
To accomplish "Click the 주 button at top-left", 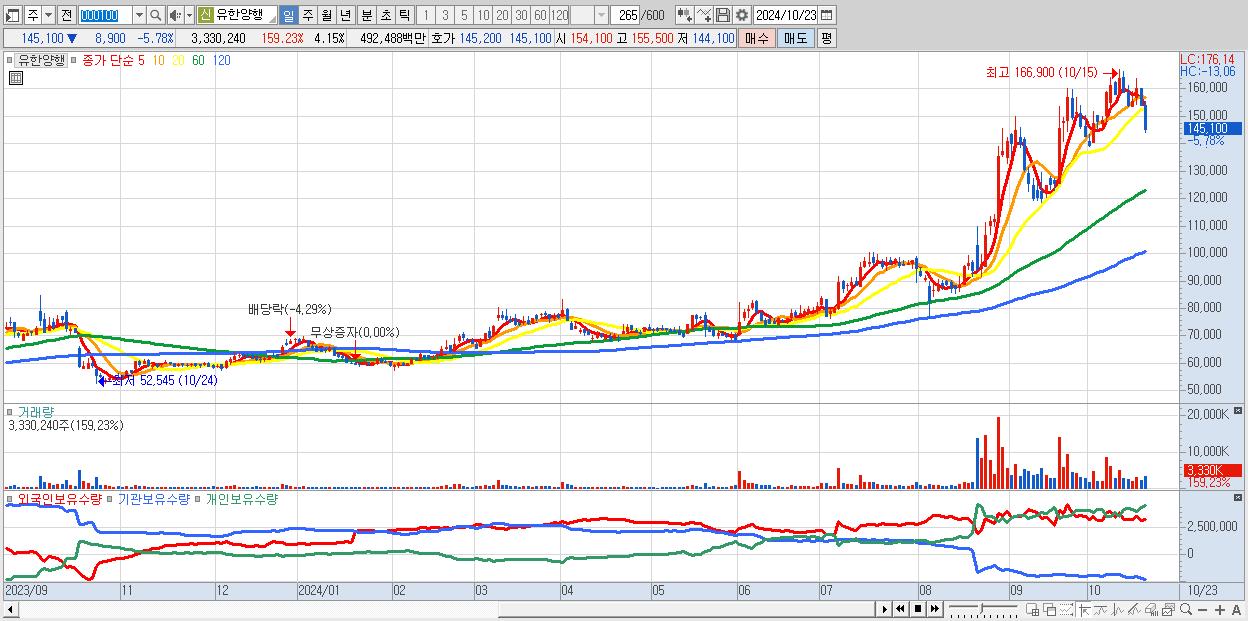I will click(32, 15).
